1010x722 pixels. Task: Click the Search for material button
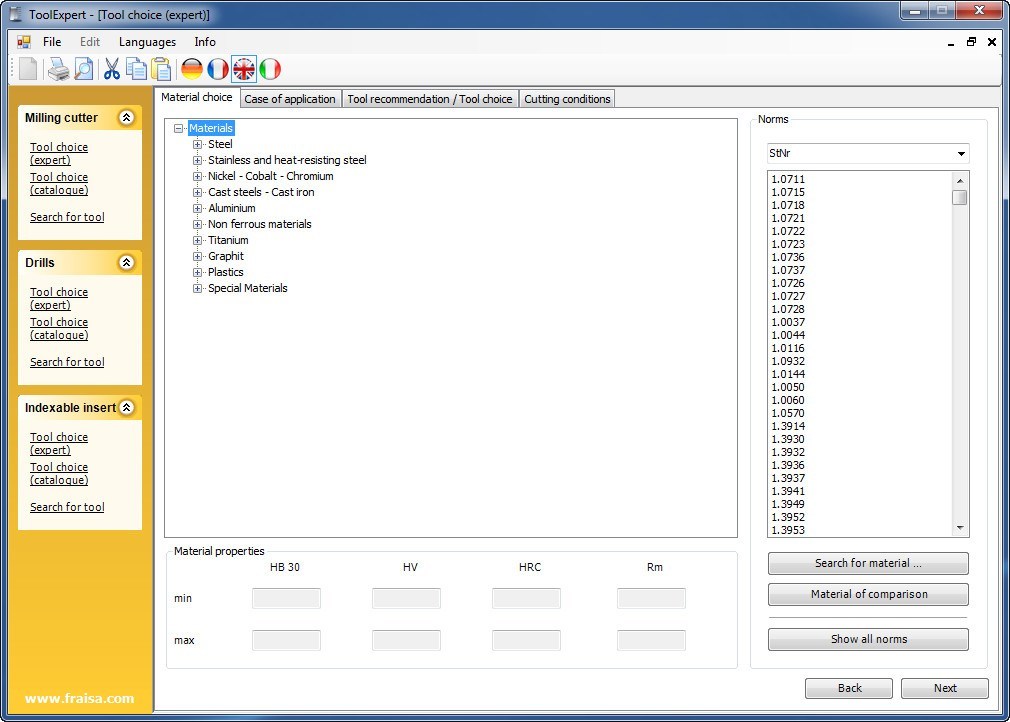[x=867, y=563]
